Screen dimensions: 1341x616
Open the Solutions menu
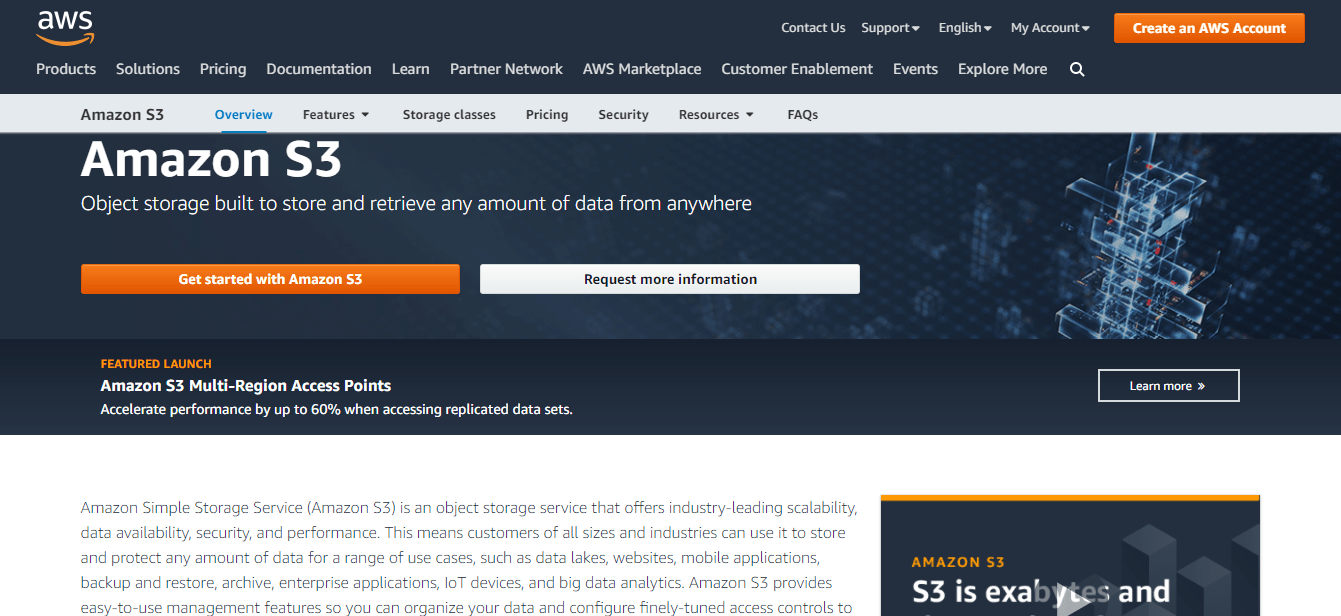(148, 69)
